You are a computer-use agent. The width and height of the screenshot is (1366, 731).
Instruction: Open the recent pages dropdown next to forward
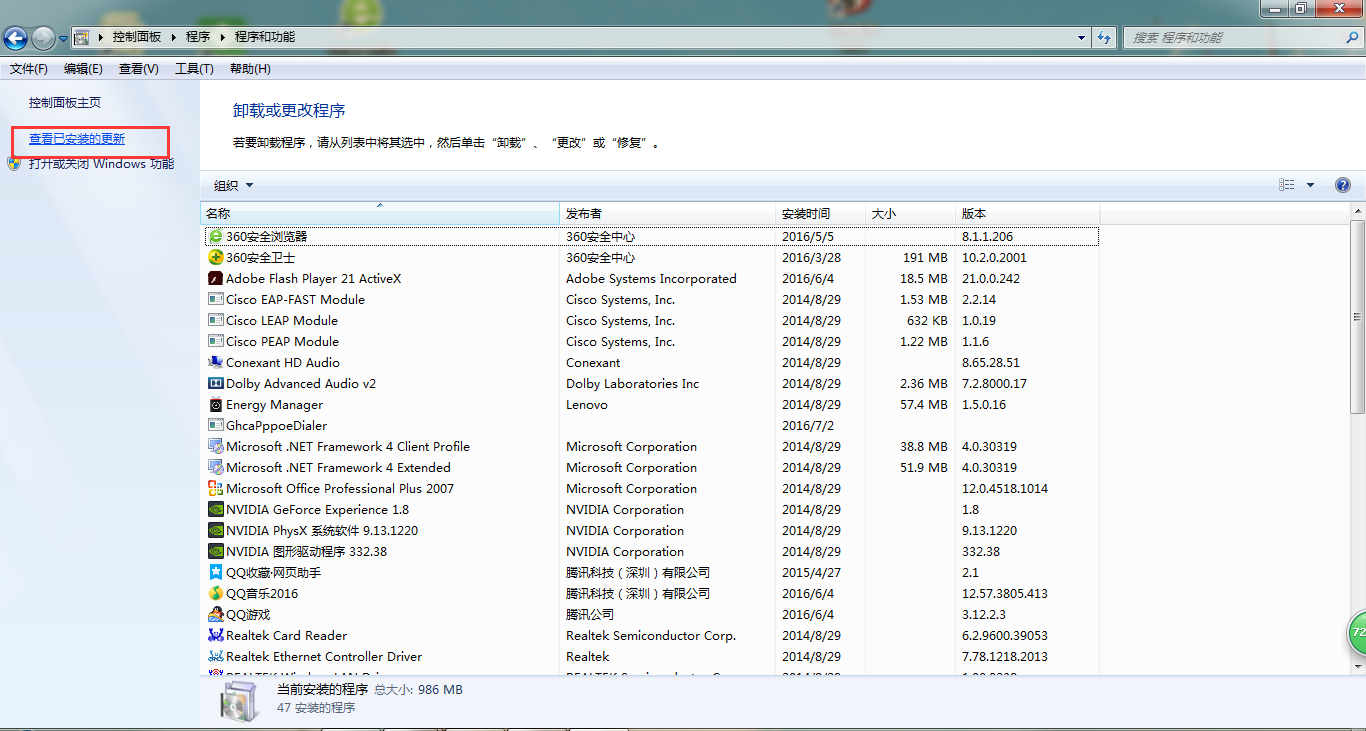click(63, 38)
